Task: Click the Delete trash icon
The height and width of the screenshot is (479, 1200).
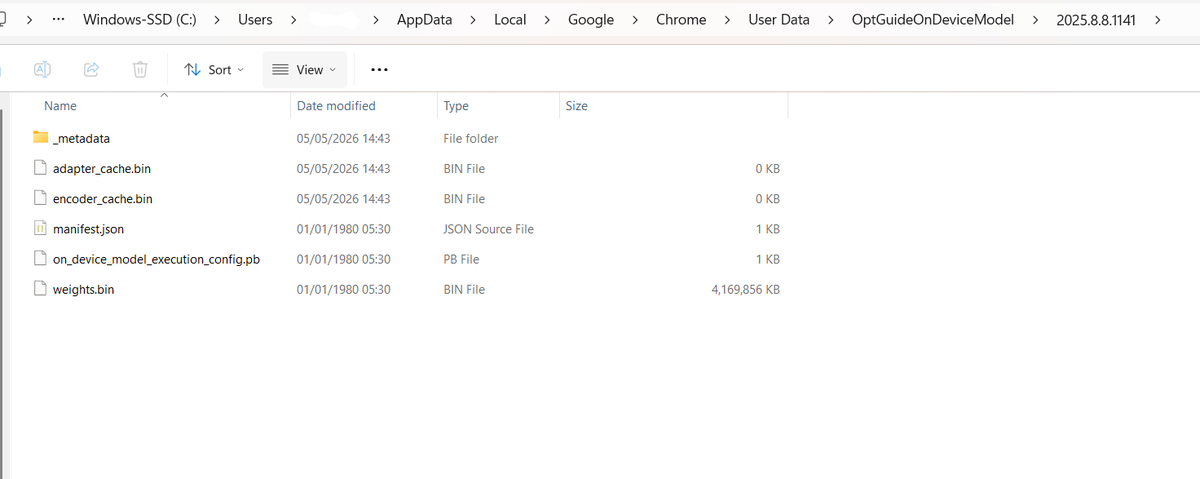Action: pos(140,69)
